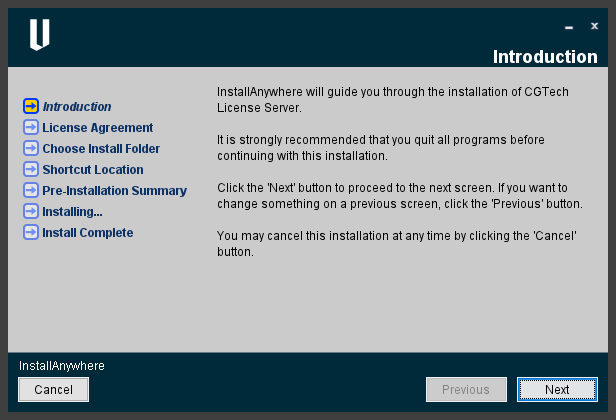Click the arrow icon by Pre-Installation Summary
Viewport: 616px width, 420px height.
pyautogui.click(x=31, y=190)
